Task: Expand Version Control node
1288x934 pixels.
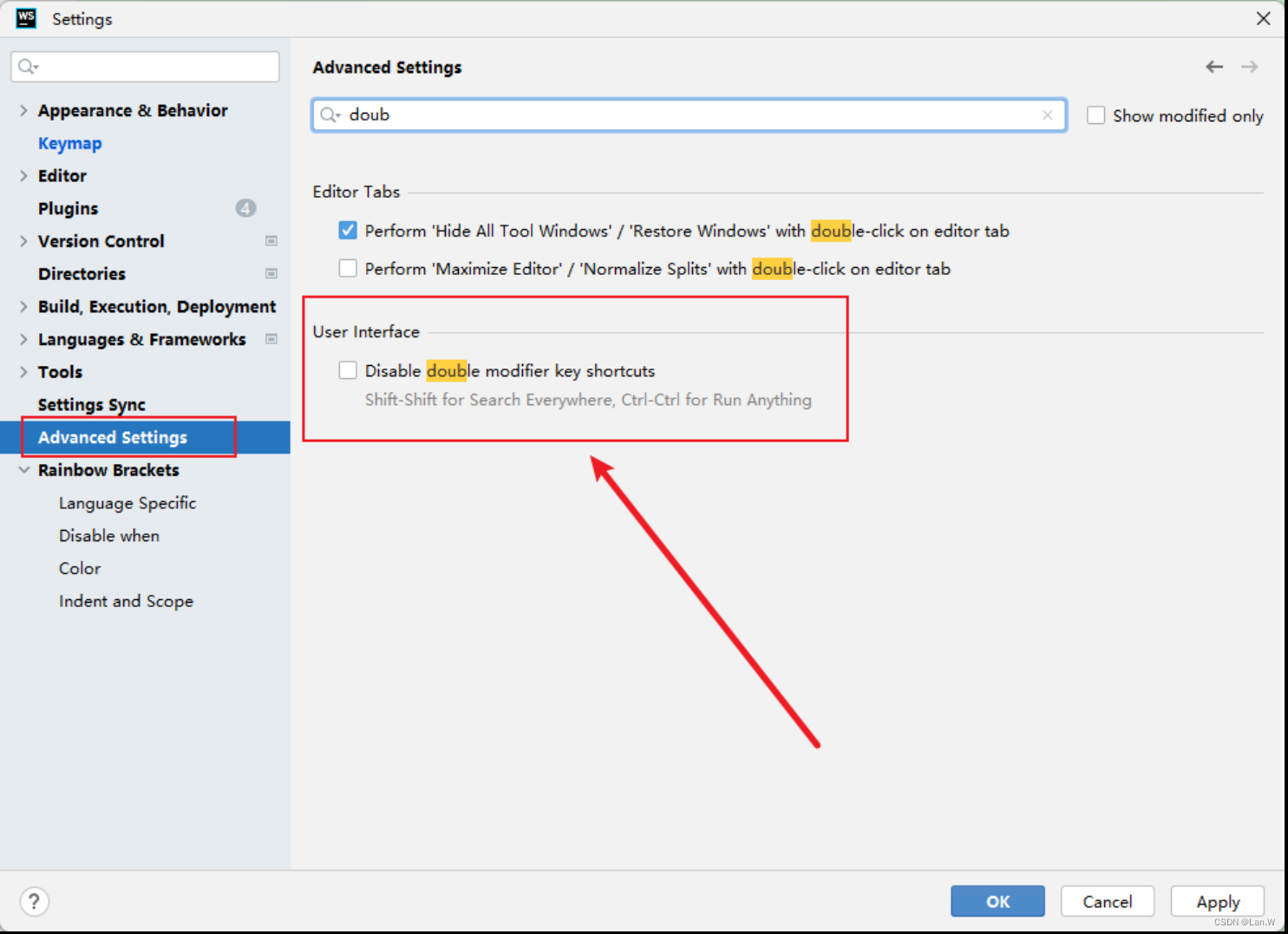Action: (x=23, y=241)
